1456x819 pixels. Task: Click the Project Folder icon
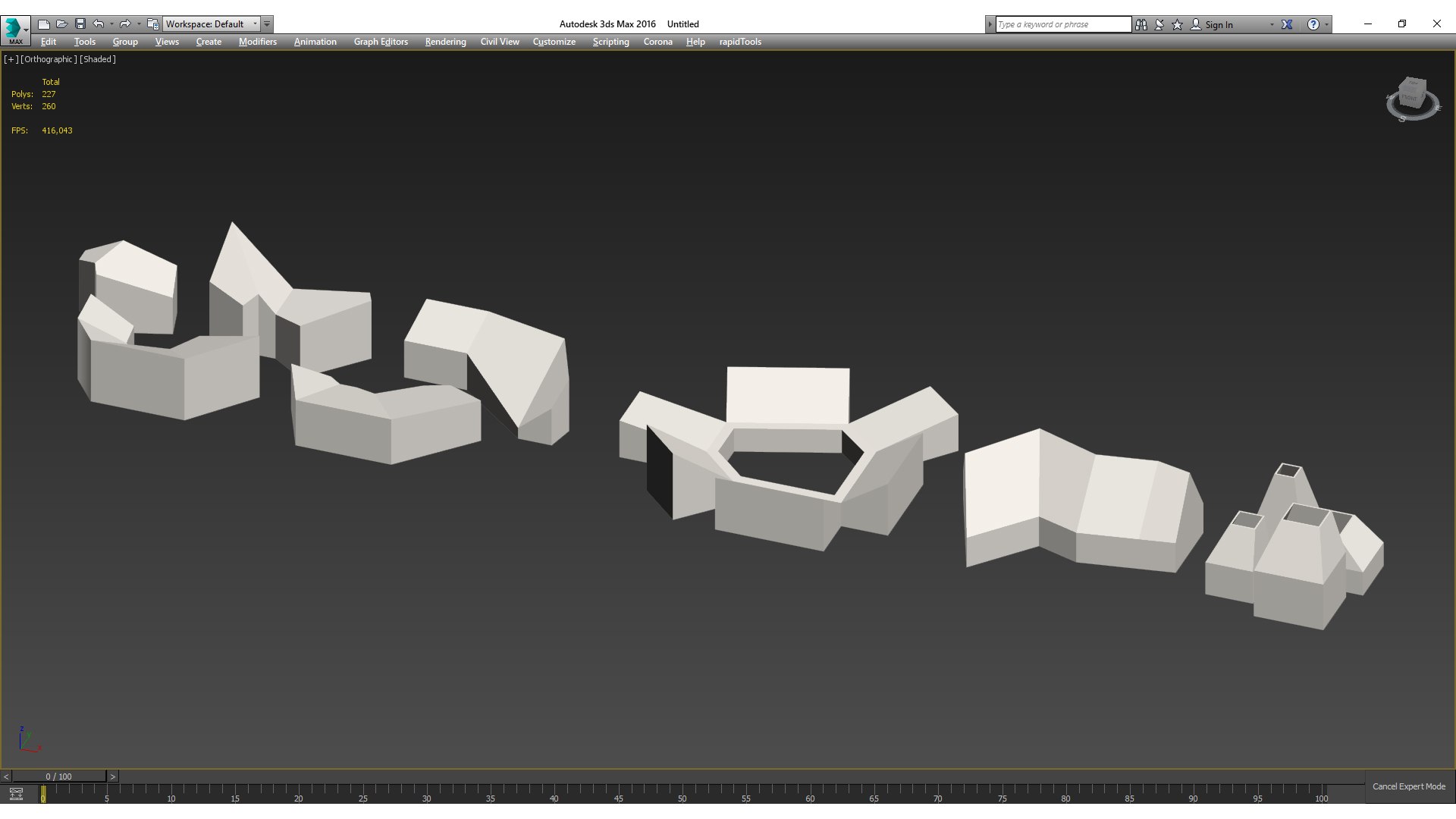click(x=153, y=24)
